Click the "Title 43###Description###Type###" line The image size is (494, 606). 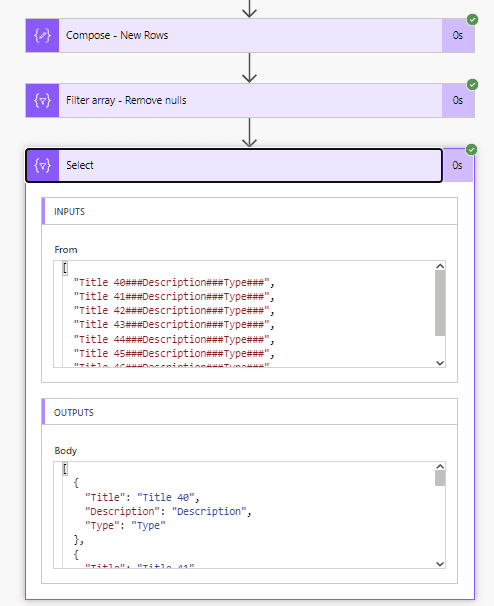point(174,325)
